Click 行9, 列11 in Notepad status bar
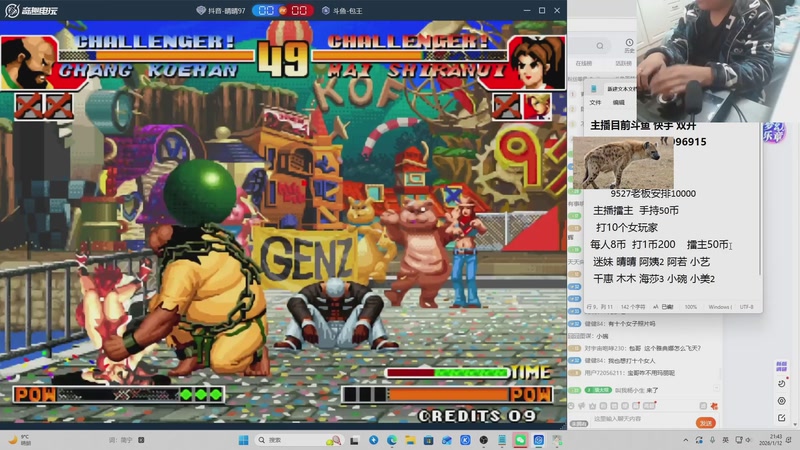This screenshot has height=450, width=800. (x=599, y=307)
